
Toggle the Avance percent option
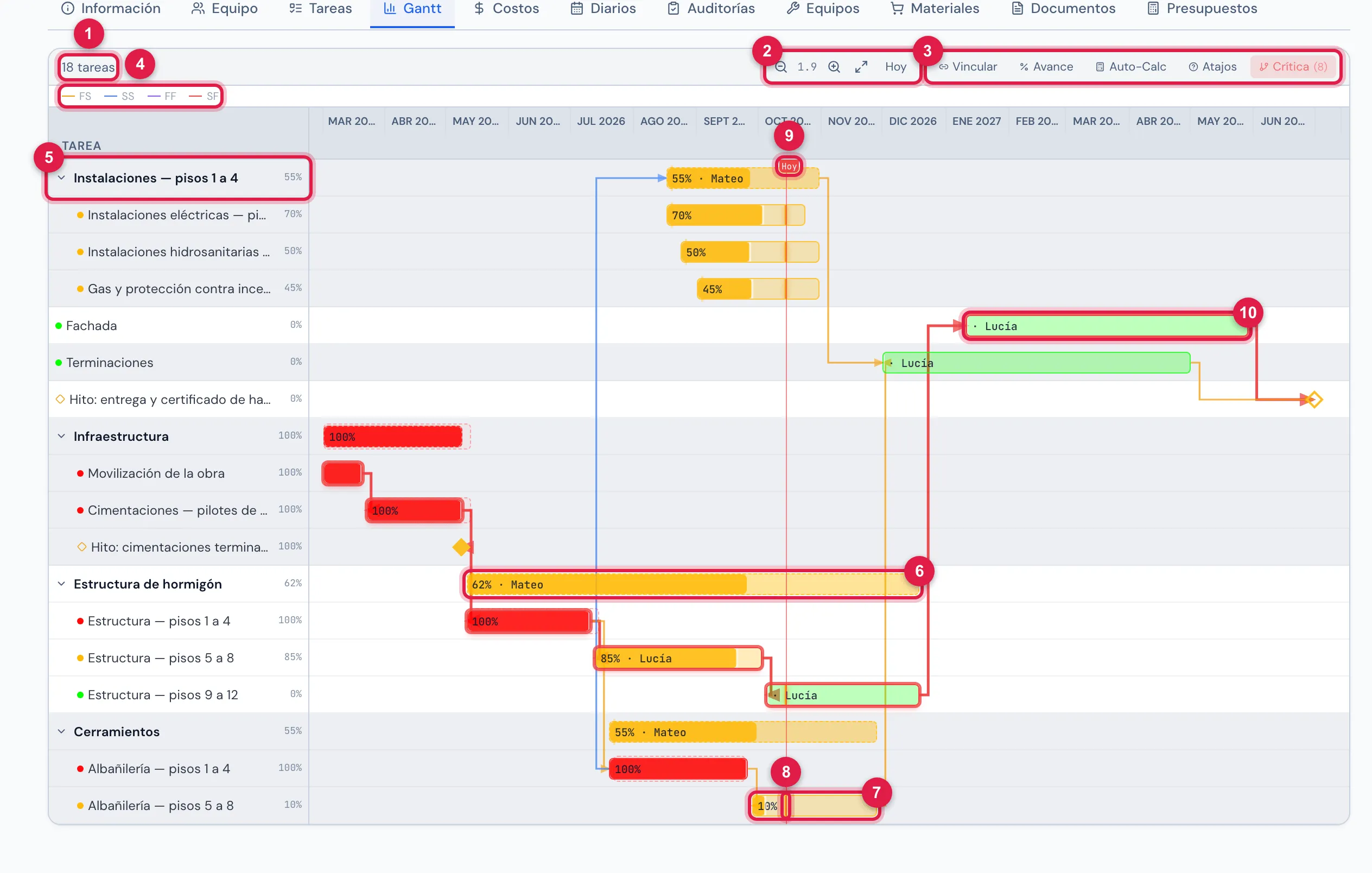click(1046, 67)
